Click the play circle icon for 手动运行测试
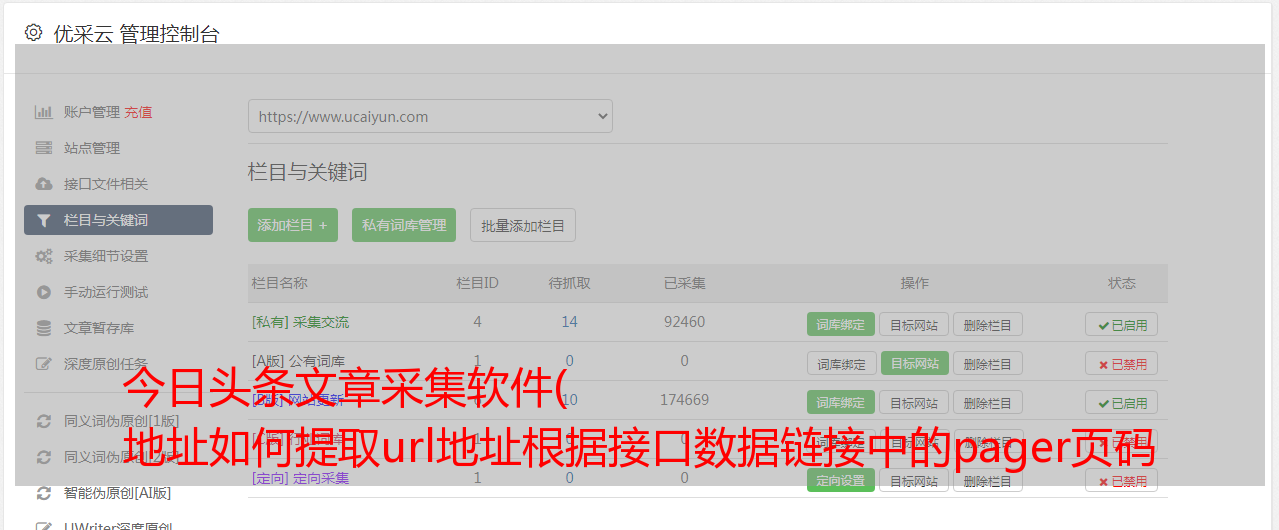Image resolution: width=1279 pixels, height=530 pixels. click(44, 292)
